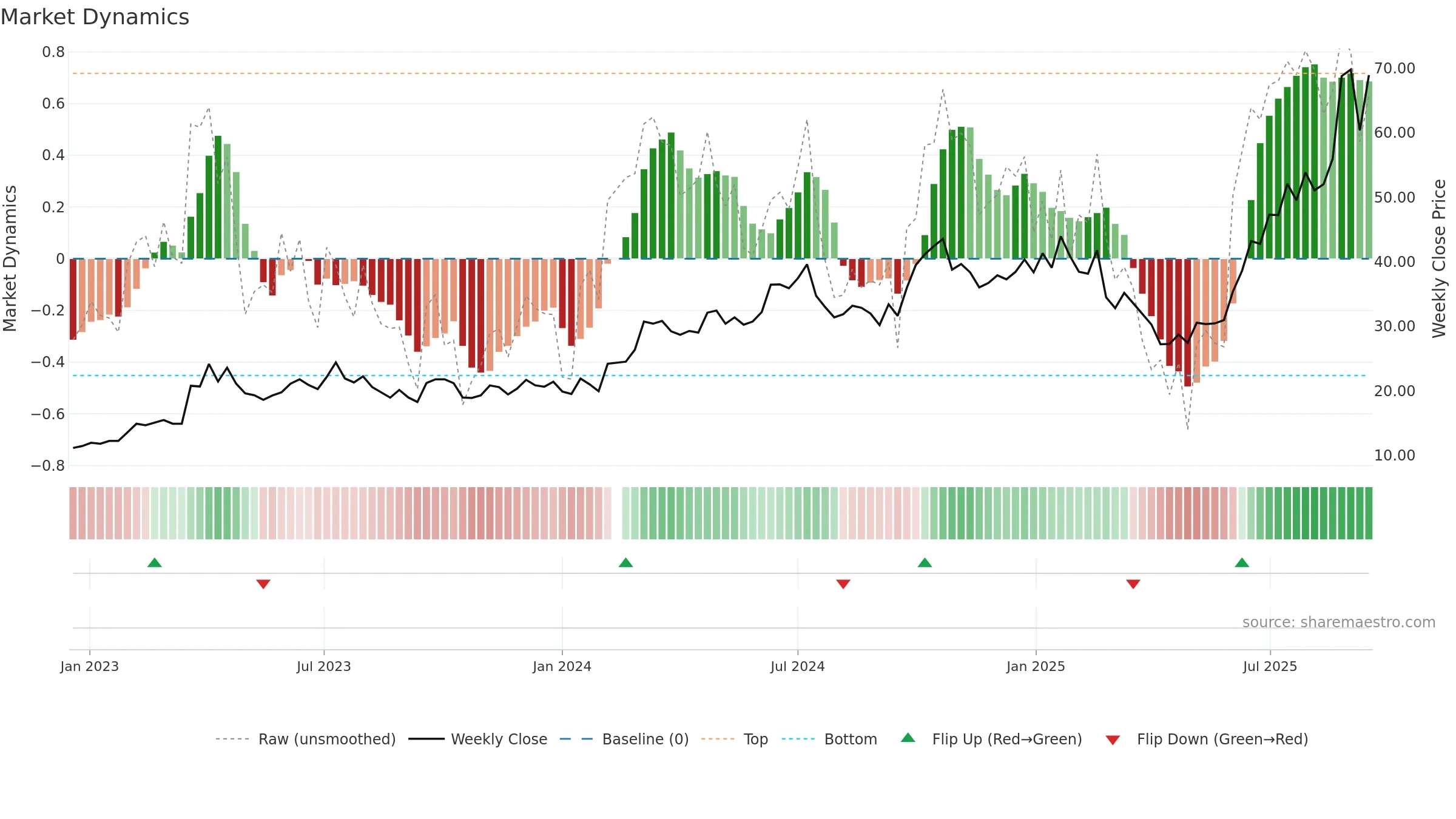The width and height of the screenshot is (1456, 819).
Task: Click the 'Jul 2023' x-axis label
Action: pyautogui.click(x=324, y=666)
